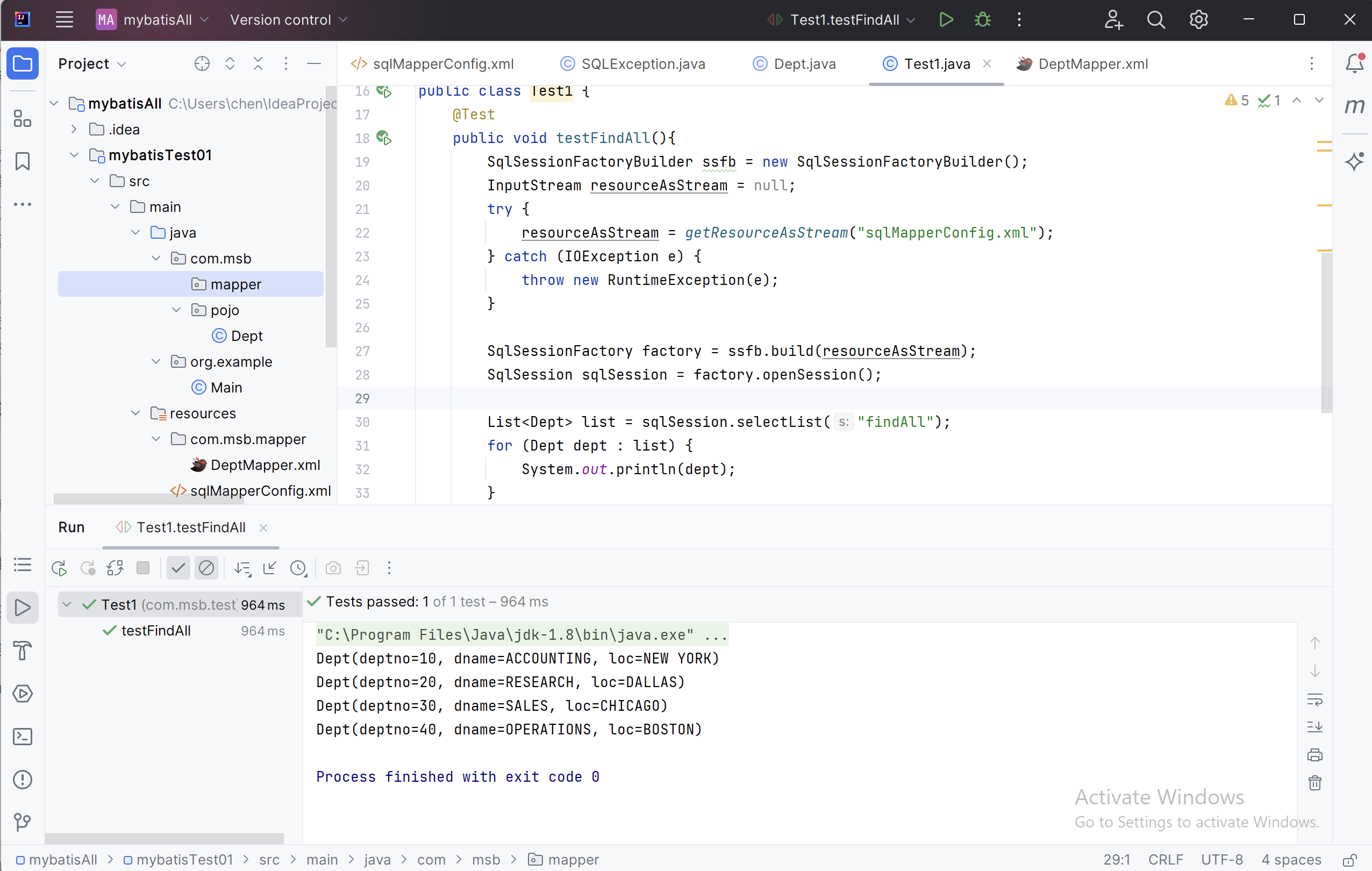Screen dimensions: 1372x871
Task: Click Rerun test icon in Run toolbar
Action: click(x=59, y=568)
